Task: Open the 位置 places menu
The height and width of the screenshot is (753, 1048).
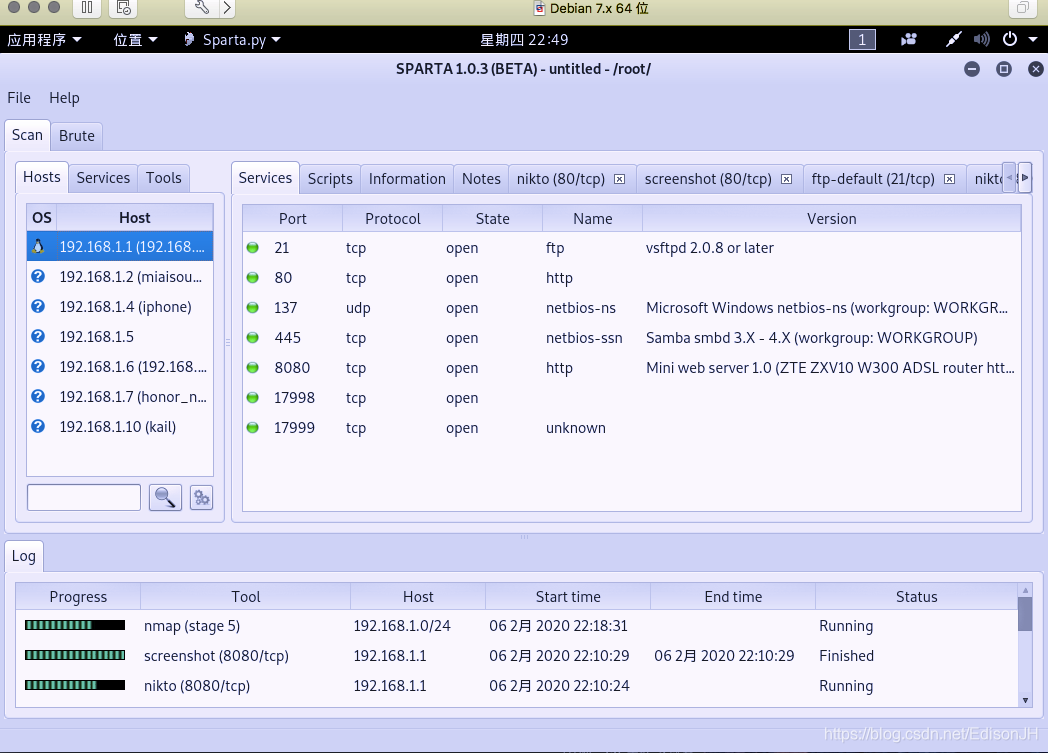Action: (x=135, y=40)
